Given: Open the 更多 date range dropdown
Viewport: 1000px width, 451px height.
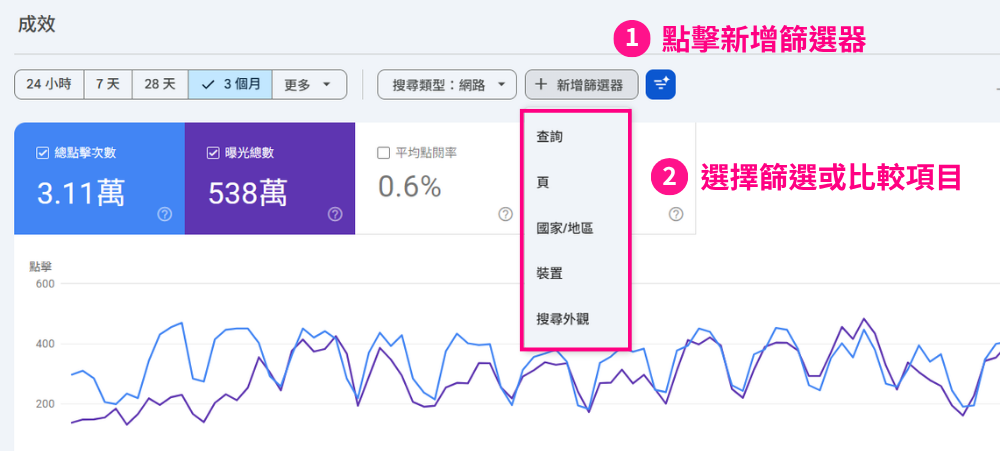Looking at the screenshot, I should (x=309, y=85).
